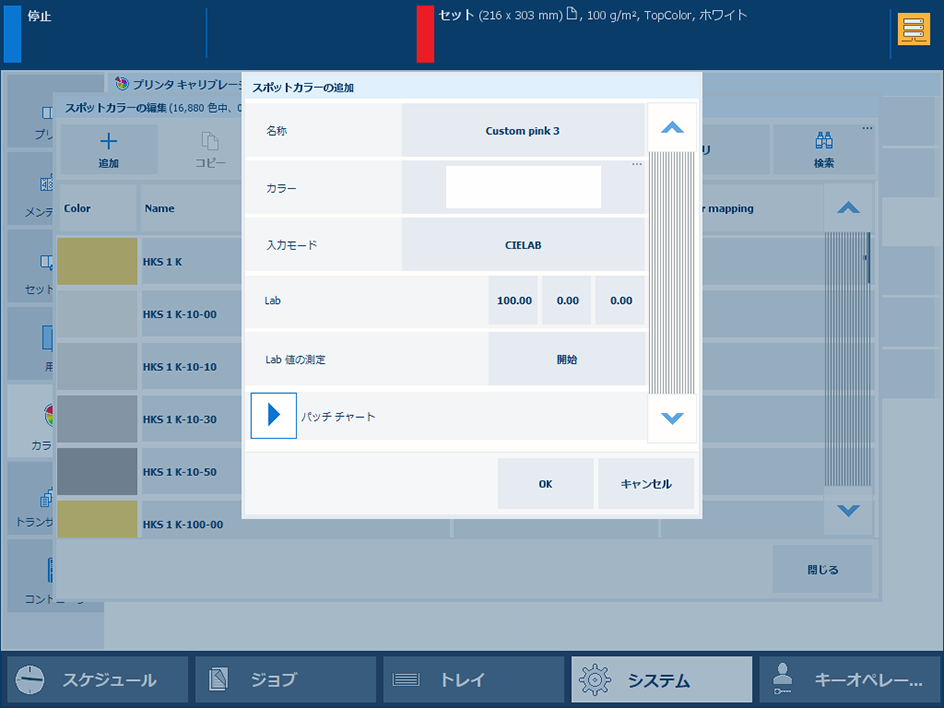Viewport: 944px width, 708px height.
Task: Click the orange server status icon
Action: tap(913, 30)
